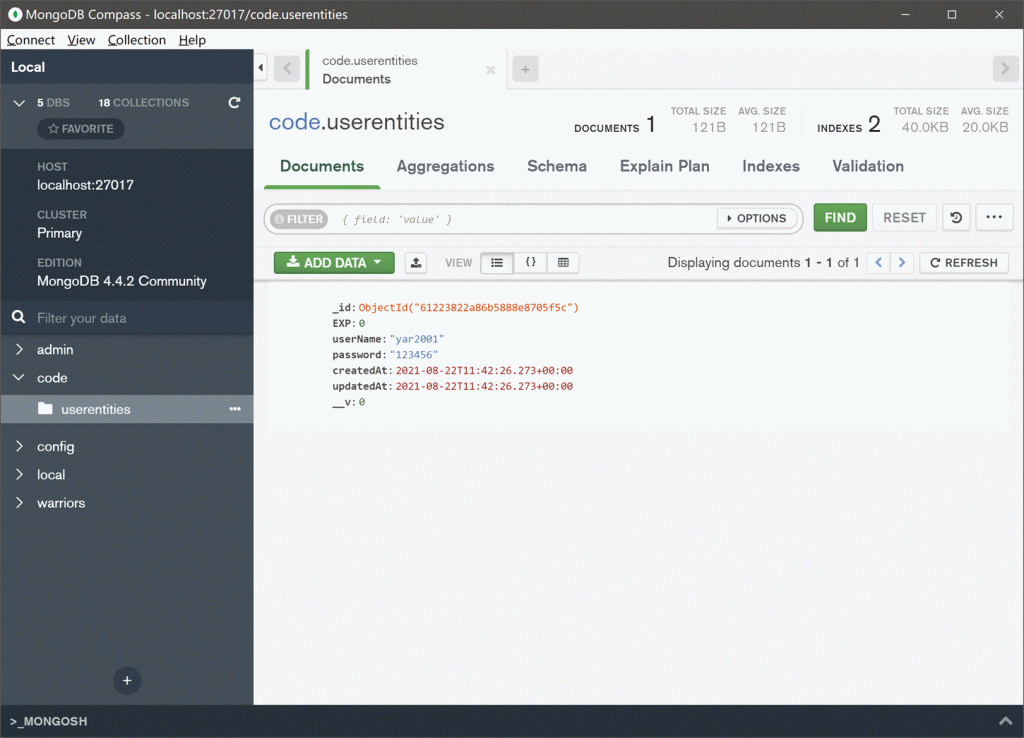Expand the local database

click(x=19, y=474)
